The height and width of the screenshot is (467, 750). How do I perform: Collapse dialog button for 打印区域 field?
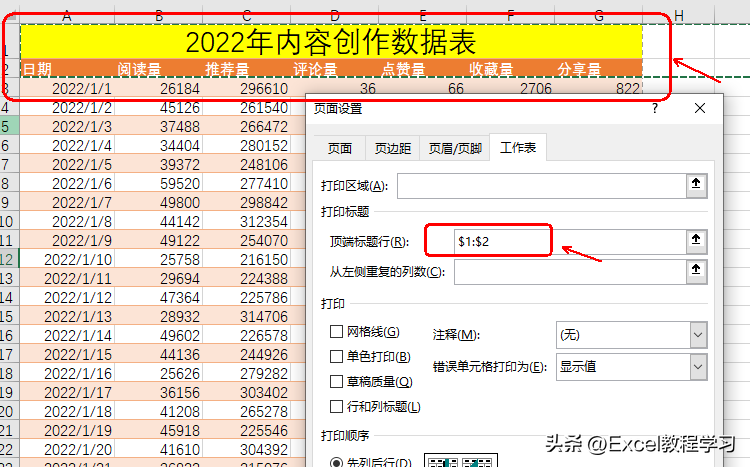coord(696,185)
